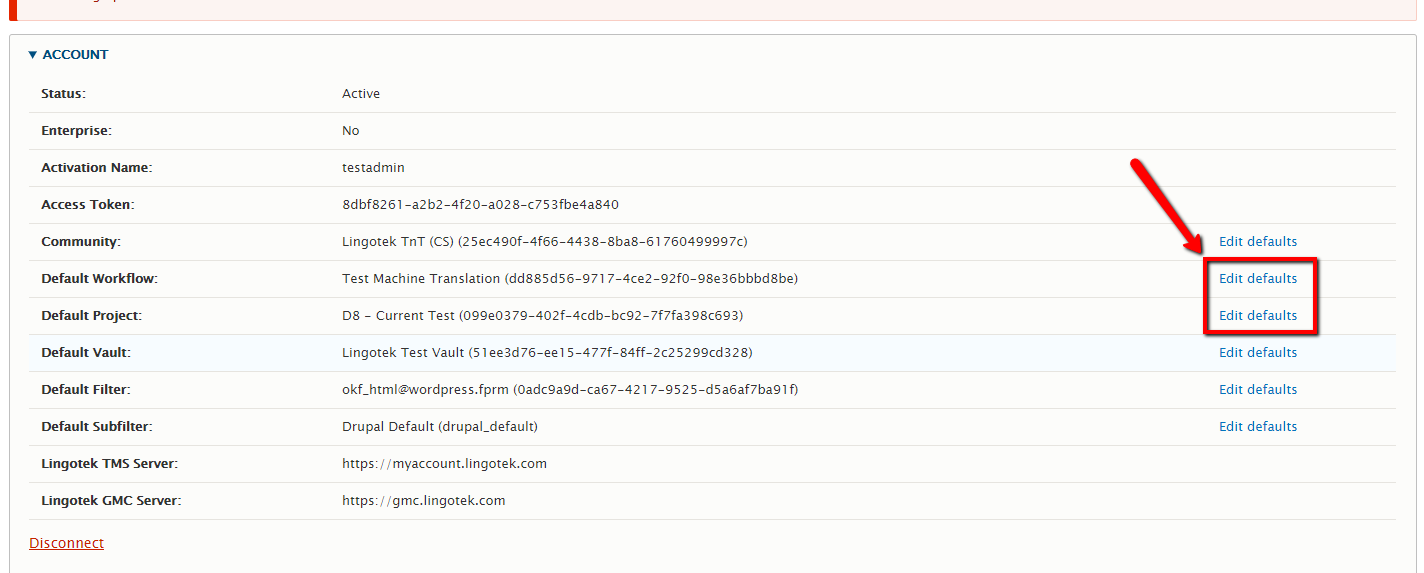Open Edit defaults for Default Workflow
Image resolution: width=1424 pixels, height=573 pixels.
tap(1257, 278)
